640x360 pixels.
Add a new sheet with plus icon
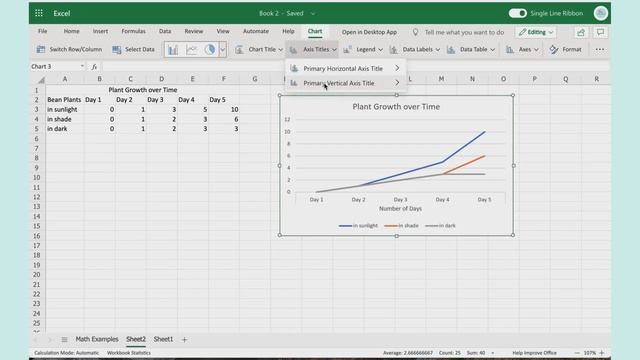(x=184, y=339)
